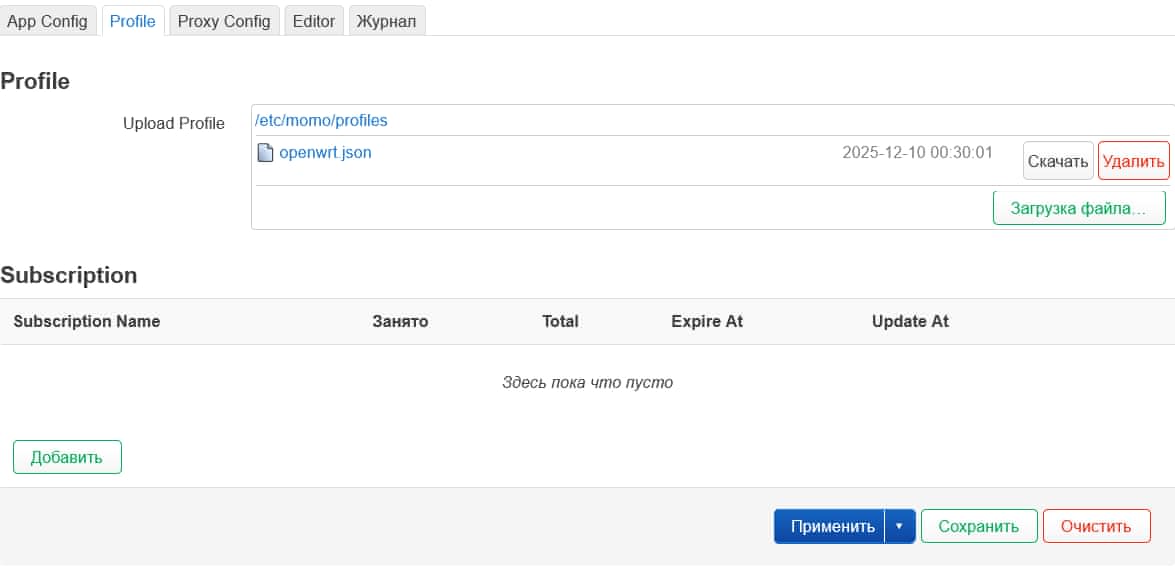Switch to the App Config tab
Screen dimensions: 1175x588
48,20
